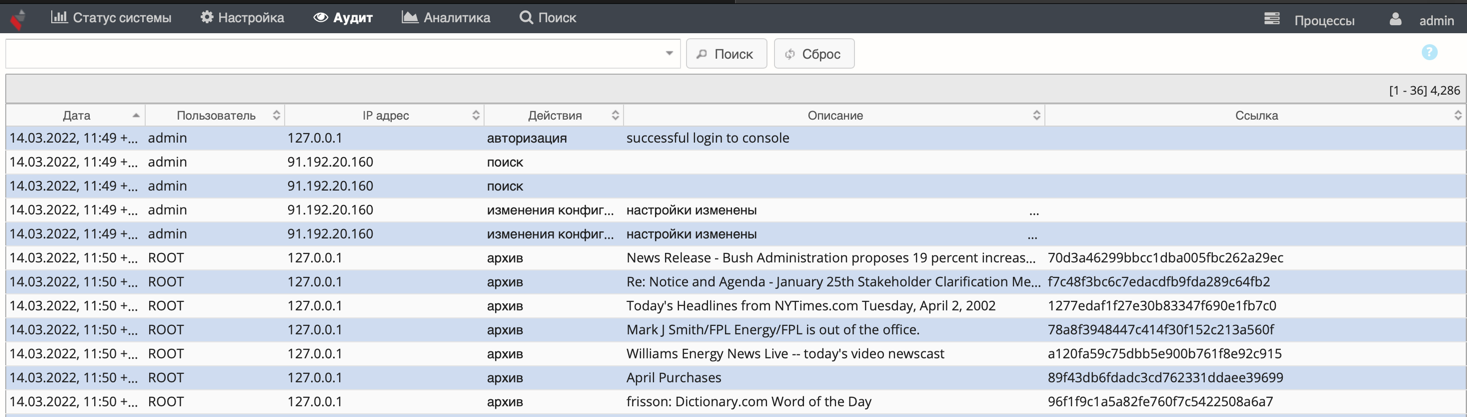Click the magnifier icon in top menu

525,17
